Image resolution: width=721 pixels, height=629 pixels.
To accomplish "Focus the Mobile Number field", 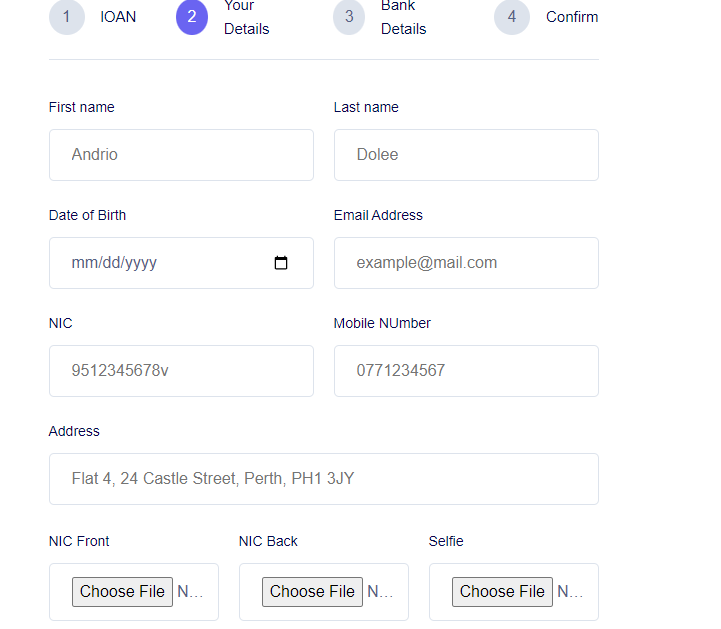I will point(466,371).
